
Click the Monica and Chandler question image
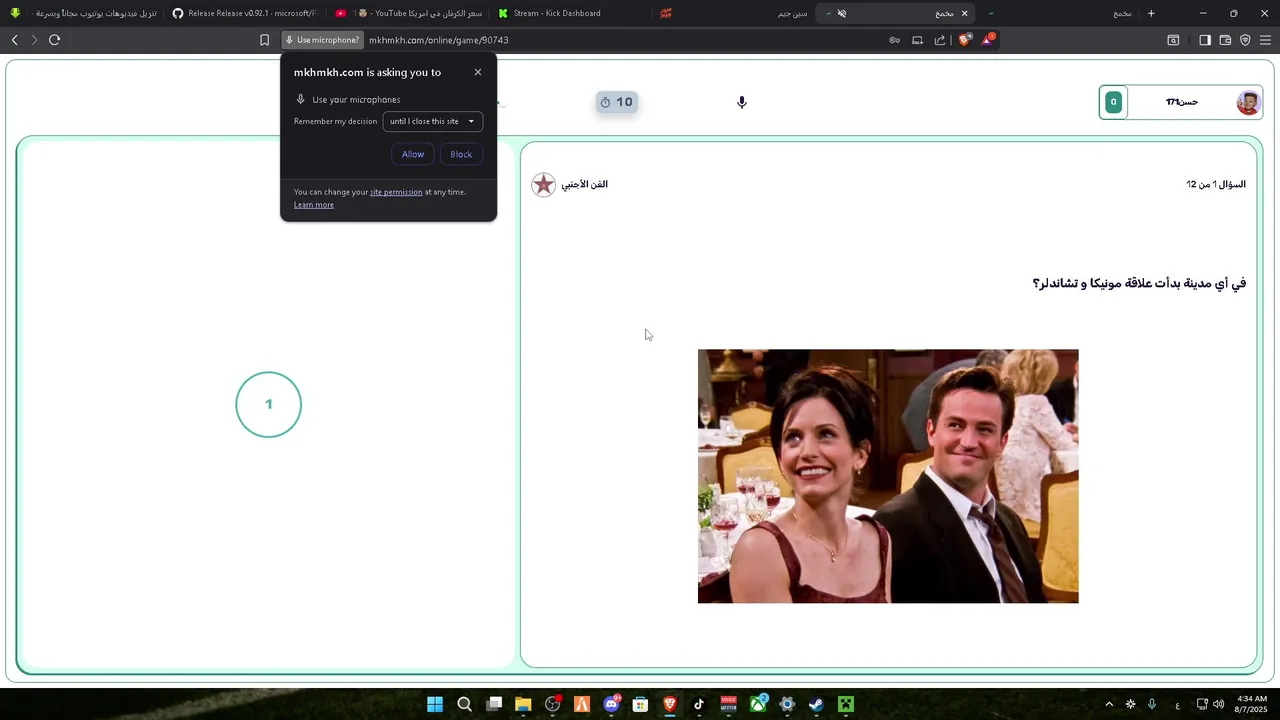[888, 476]
